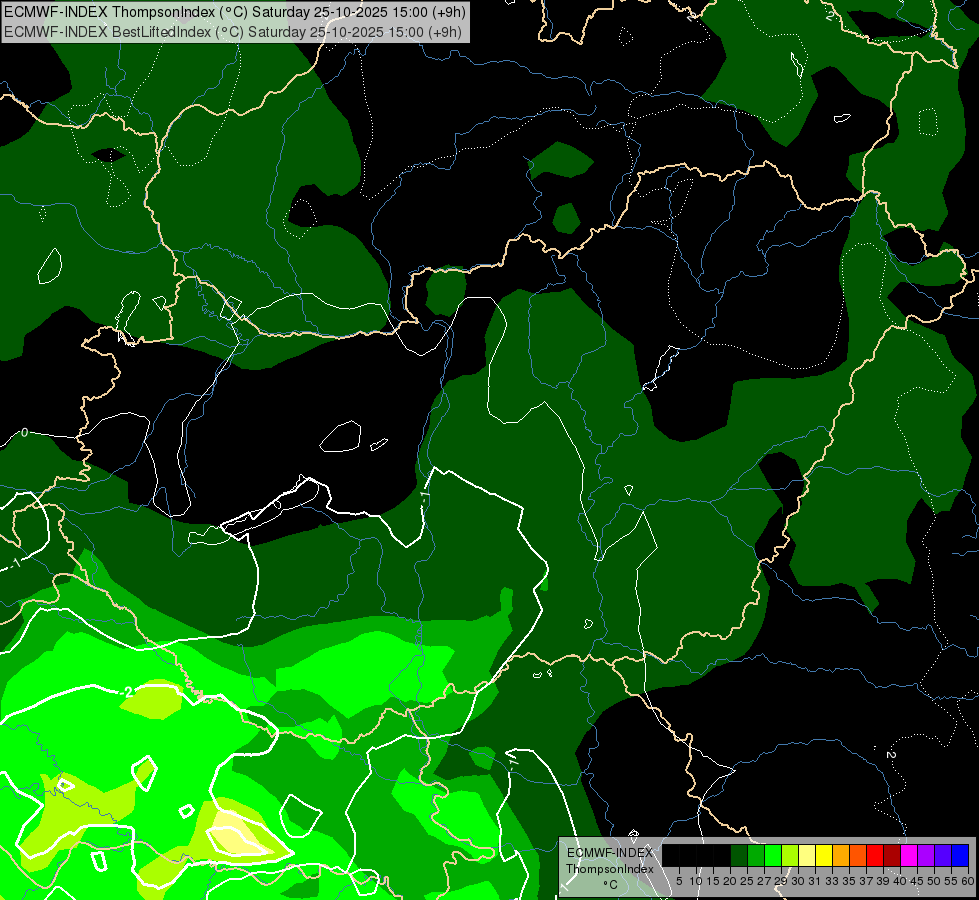The image size is (979, 900).
Task: Click the legend scale value '5'
Action: pos(679,881)
